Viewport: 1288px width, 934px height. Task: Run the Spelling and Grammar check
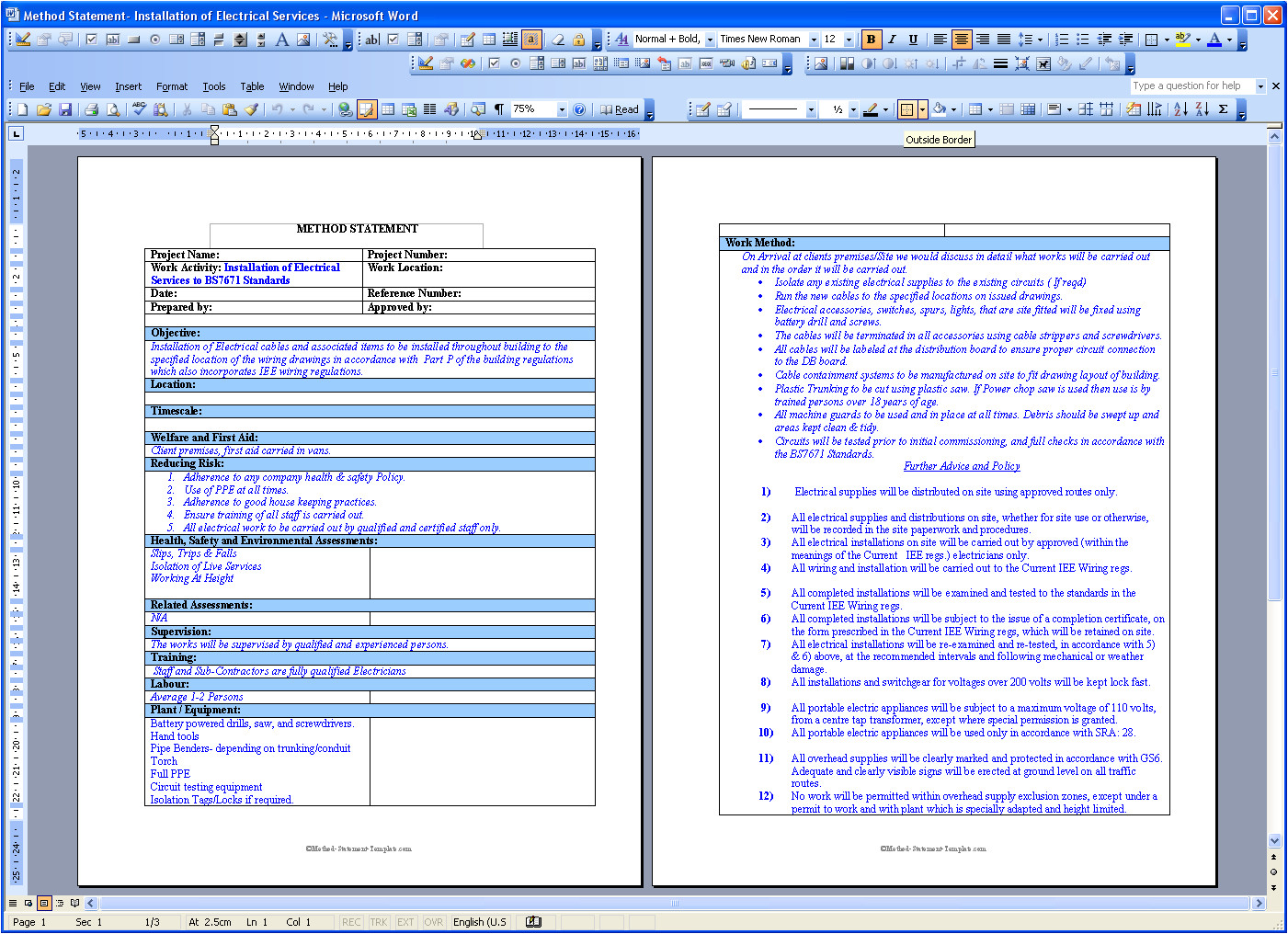[138, 108]
